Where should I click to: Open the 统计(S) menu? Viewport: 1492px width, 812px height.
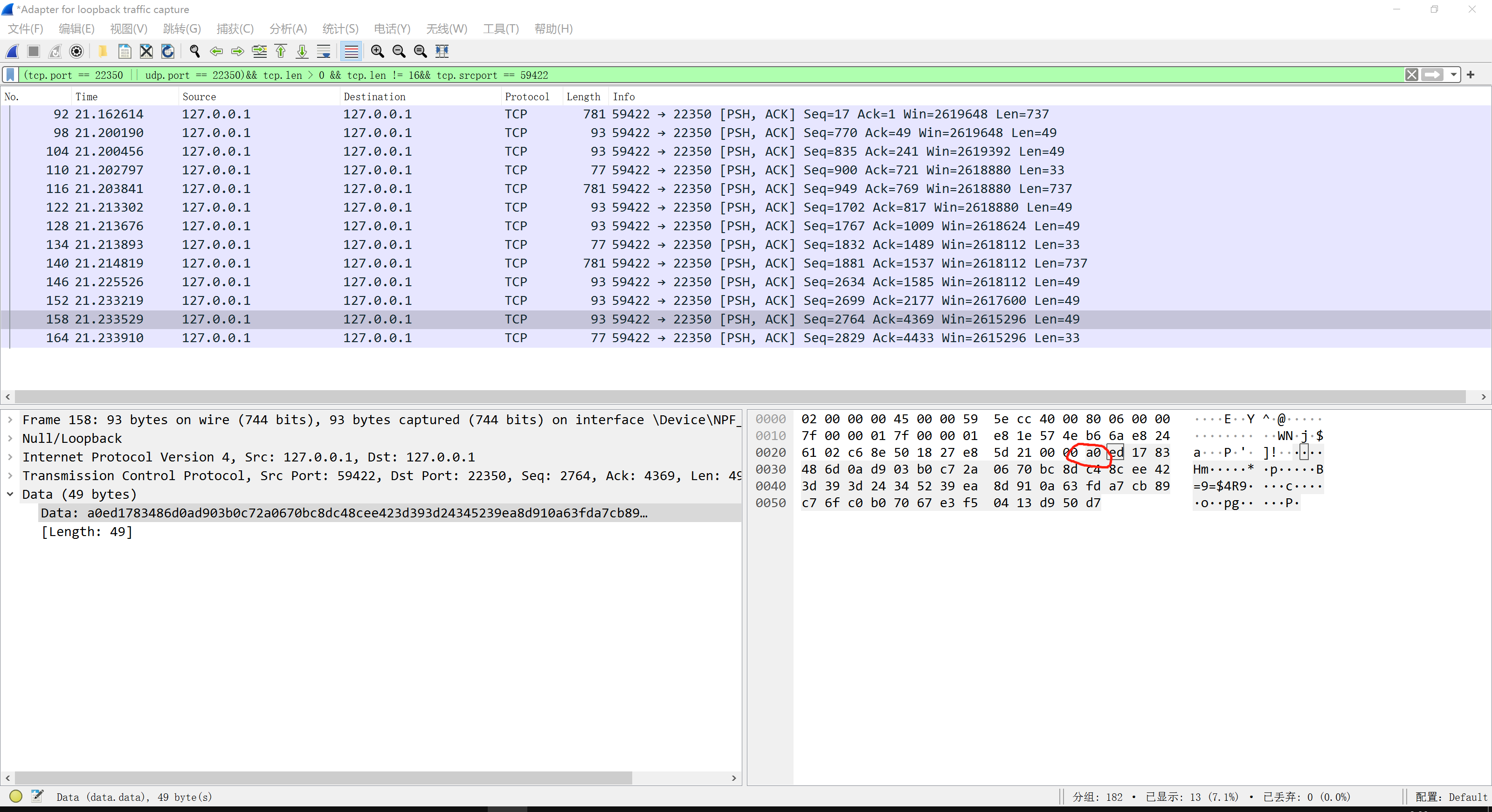[340, 29]
